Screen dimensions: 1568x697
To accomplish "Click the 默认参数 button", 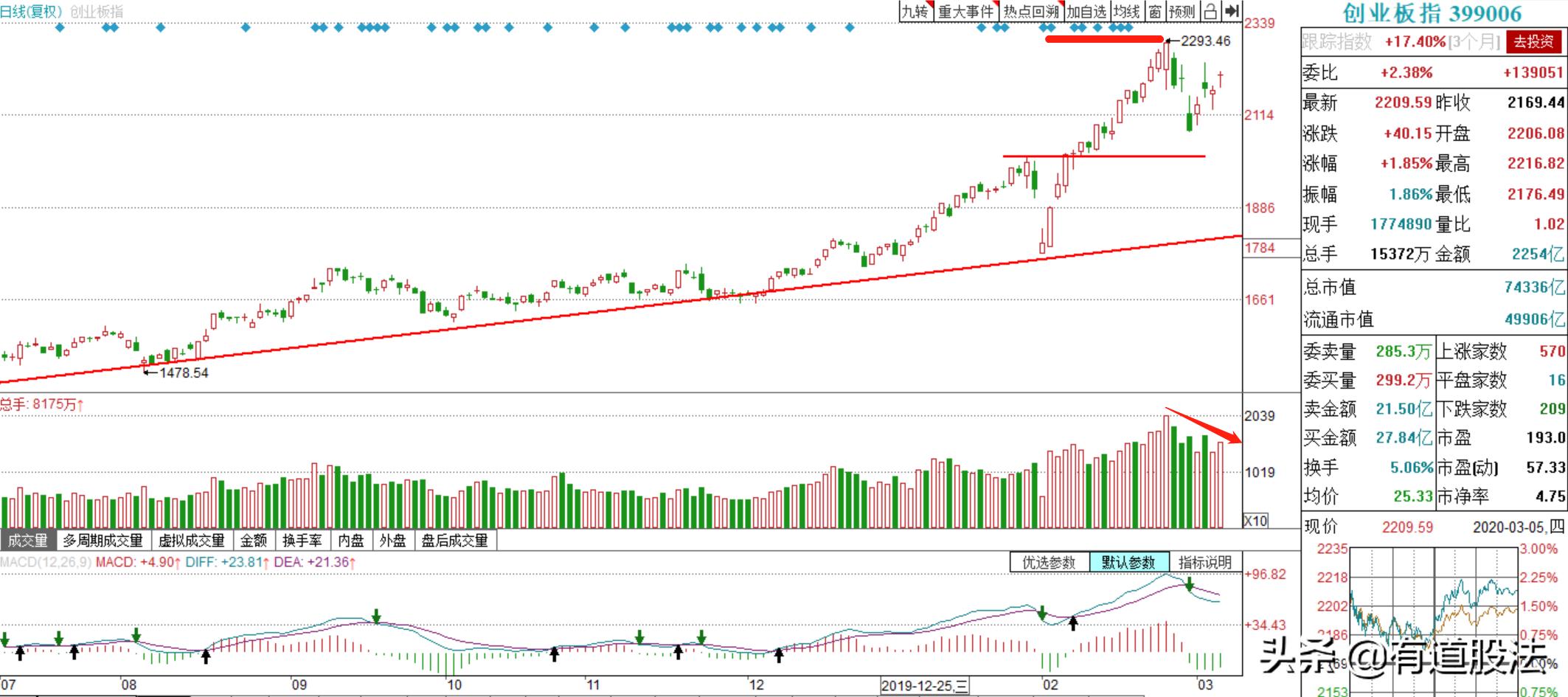I will tap(1128, 563).
